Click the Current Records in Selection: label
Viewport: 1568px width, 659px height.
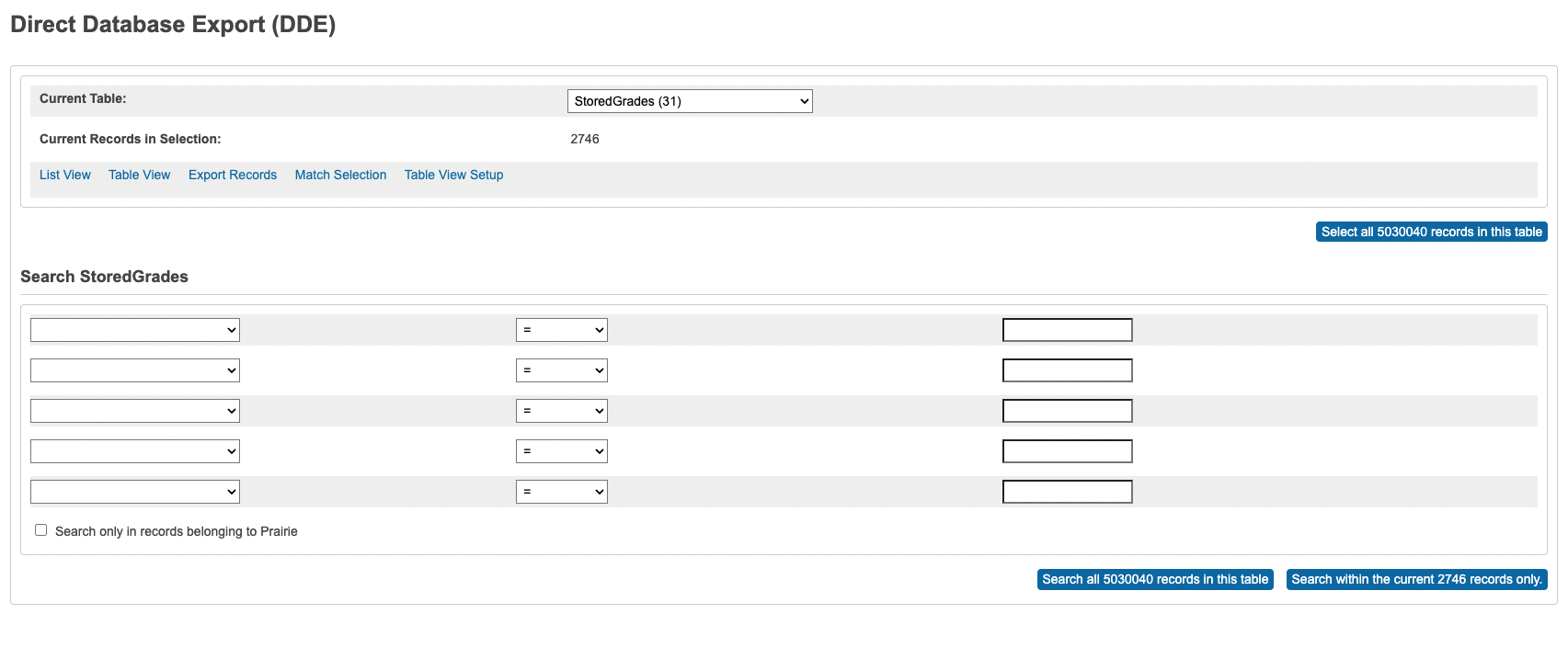tap(131, 139)
